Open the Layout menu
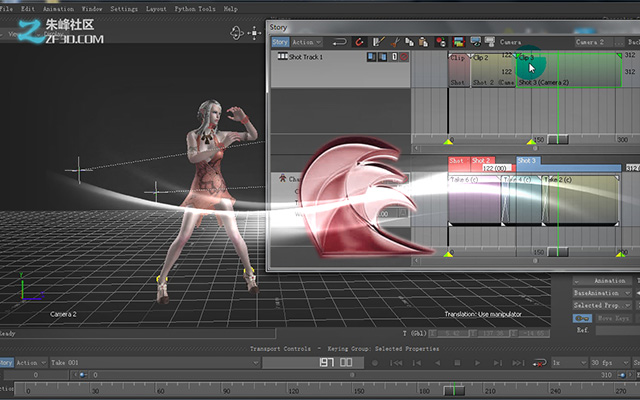 [x=156, y=9]
